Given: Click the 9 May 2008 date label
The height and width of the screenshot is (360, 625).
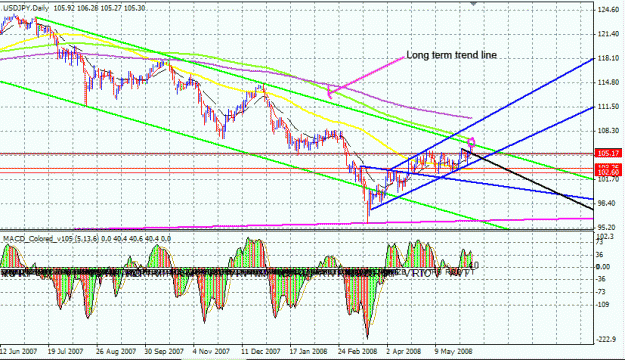Looking at the screenshot, I should 454,352.
